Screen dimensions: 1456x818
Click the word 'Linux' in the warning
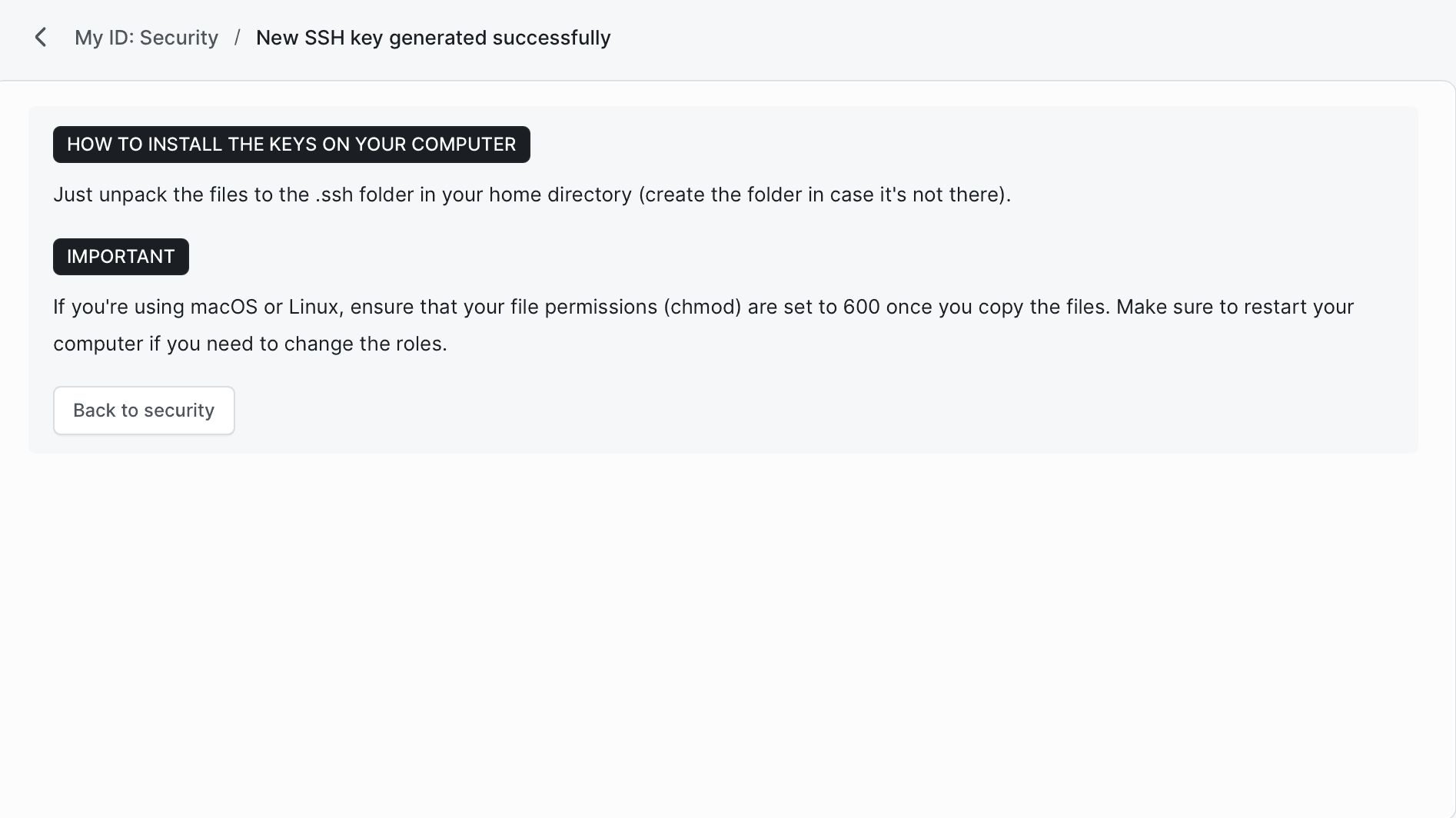(x=314, y=307)
